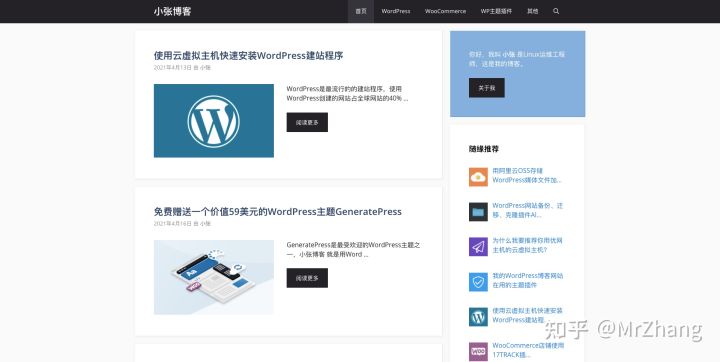Click the 关于我 button
720x362 pixels.
click(x=487, y=88)
